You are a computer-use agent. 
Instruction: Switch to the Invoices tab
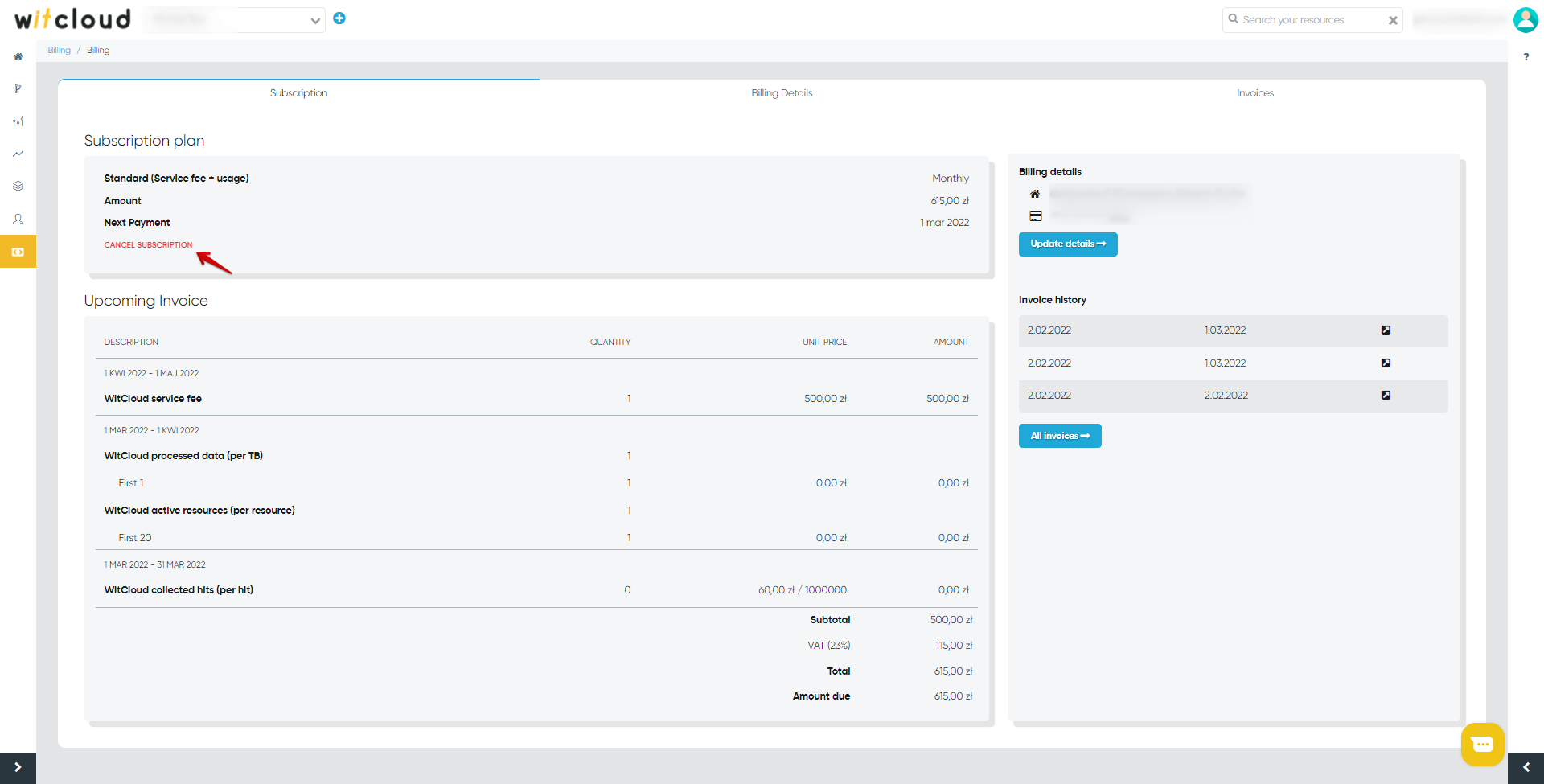click(1254, 93)
